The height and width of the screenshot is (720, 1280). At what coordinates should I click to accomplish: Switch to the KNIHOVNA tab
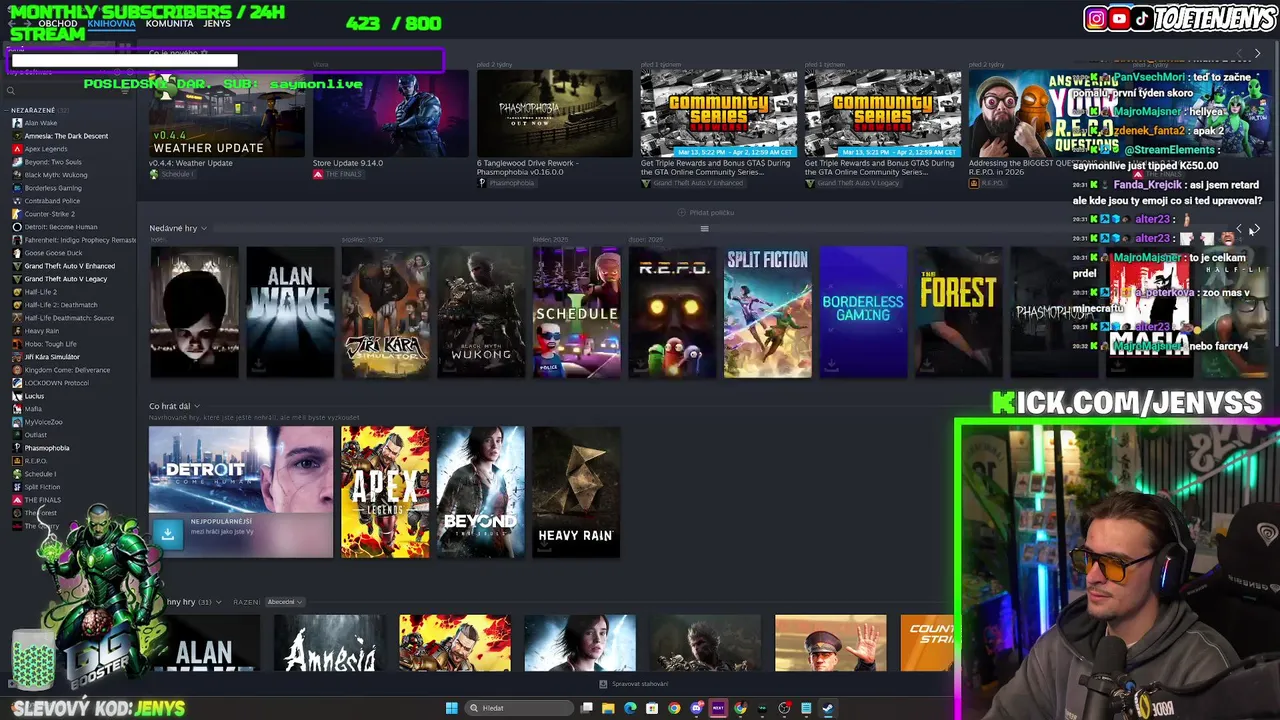tap(111, 23)
